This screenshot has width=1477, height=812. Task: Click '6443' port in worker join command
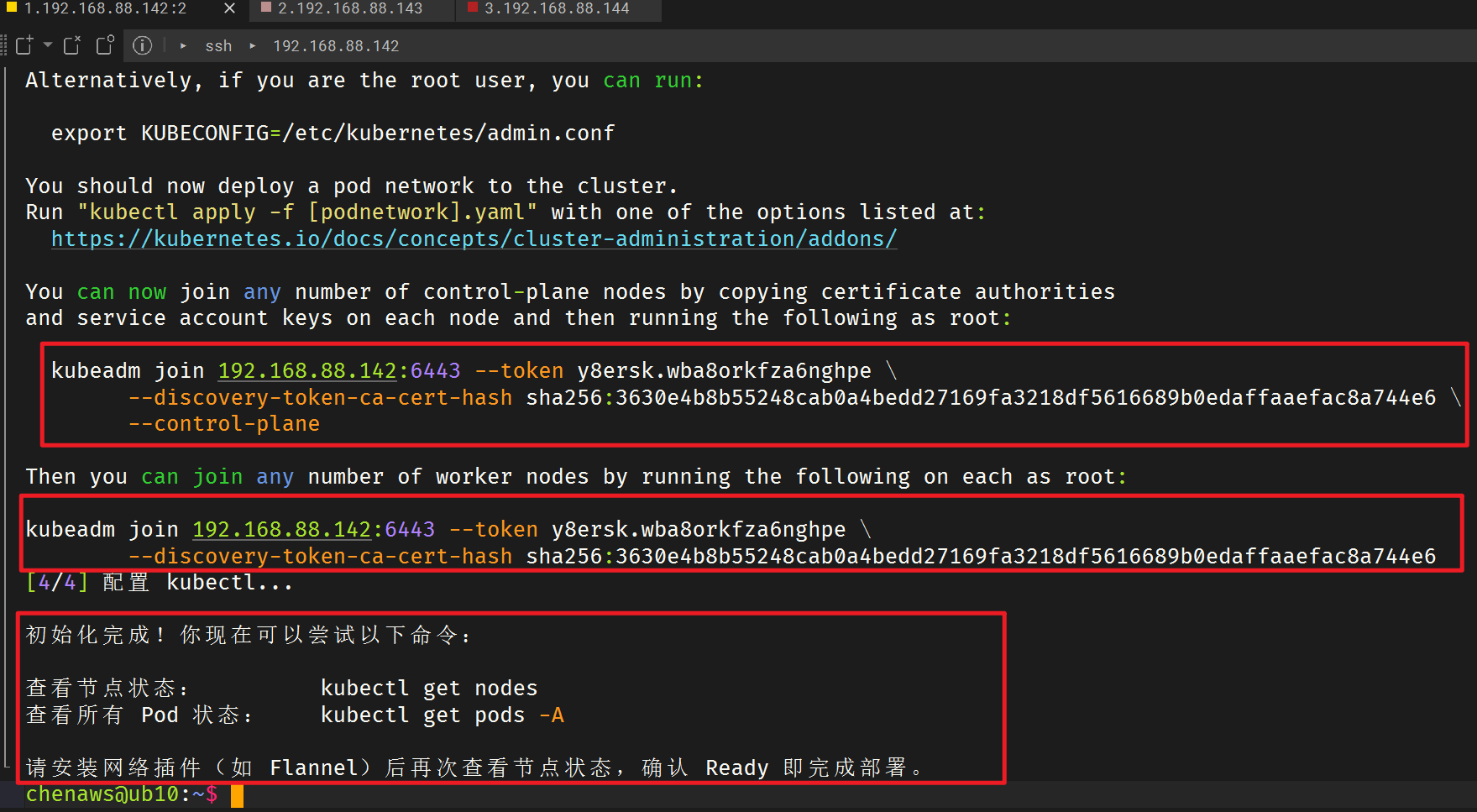click(410, 530)
